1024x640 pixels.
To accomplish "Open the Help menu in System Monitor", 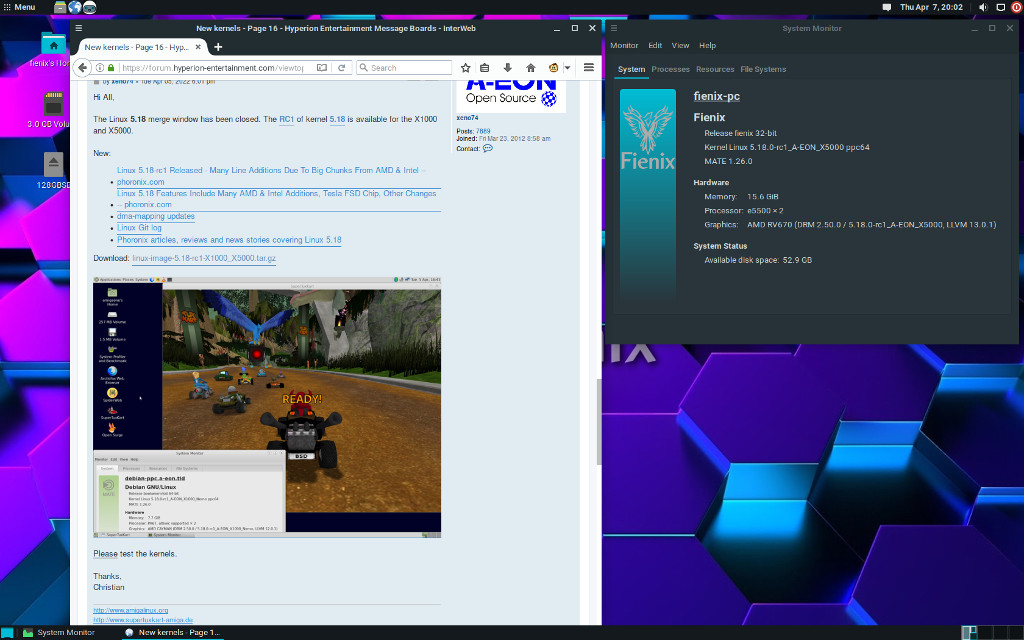I will tap(707, 46).
